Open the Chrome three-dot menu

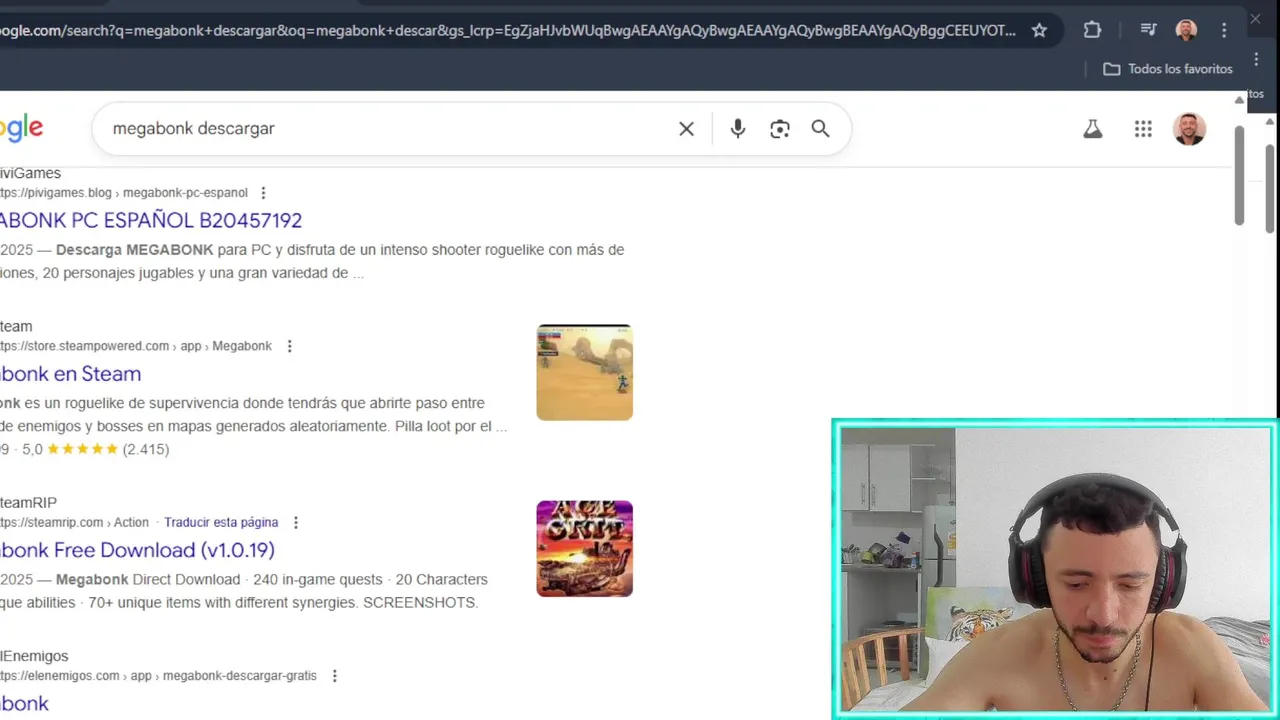click(1224, 30)
